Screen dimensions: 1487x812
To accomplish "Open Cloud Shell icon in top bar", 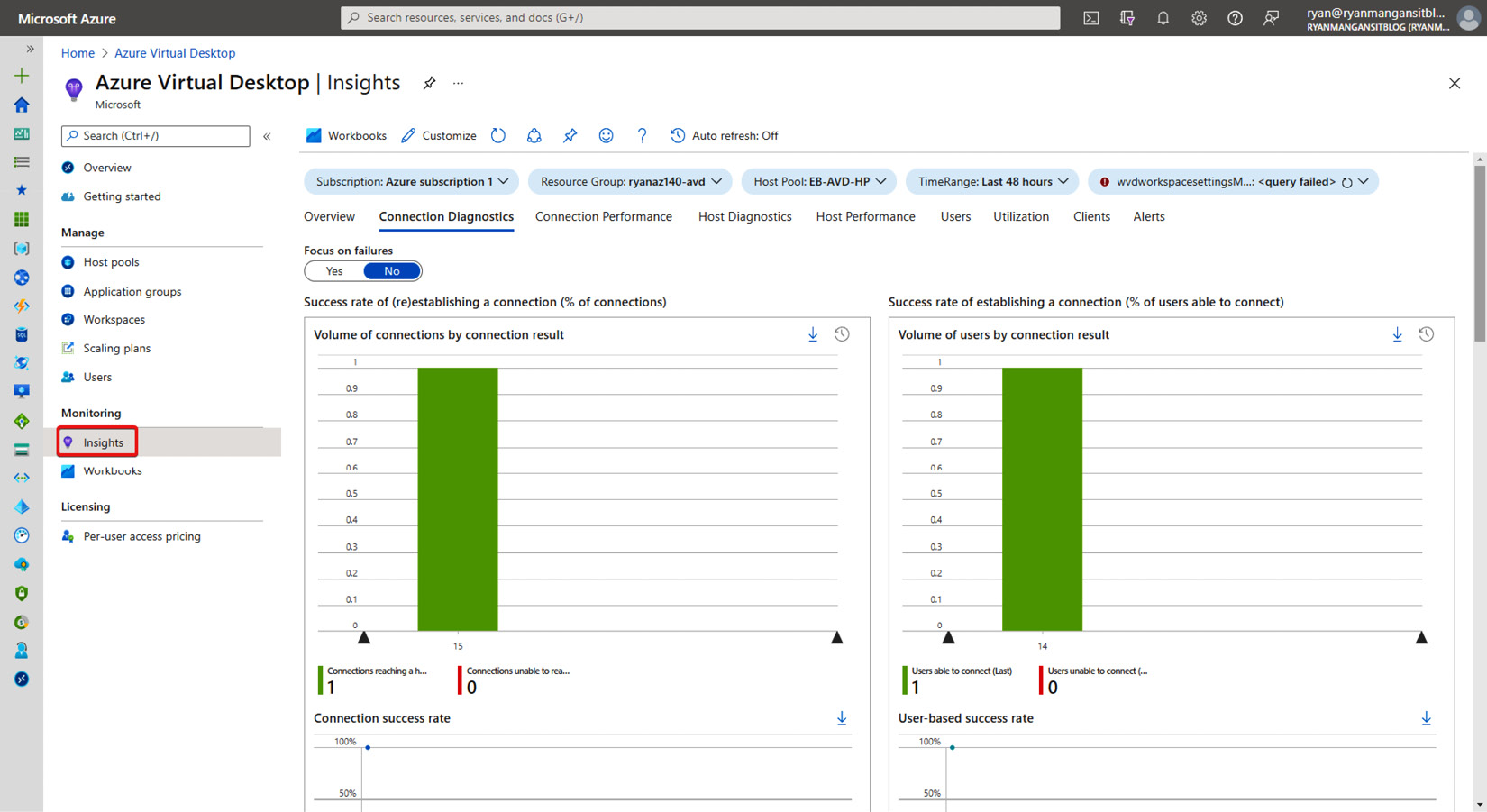I will (1090, 18).
